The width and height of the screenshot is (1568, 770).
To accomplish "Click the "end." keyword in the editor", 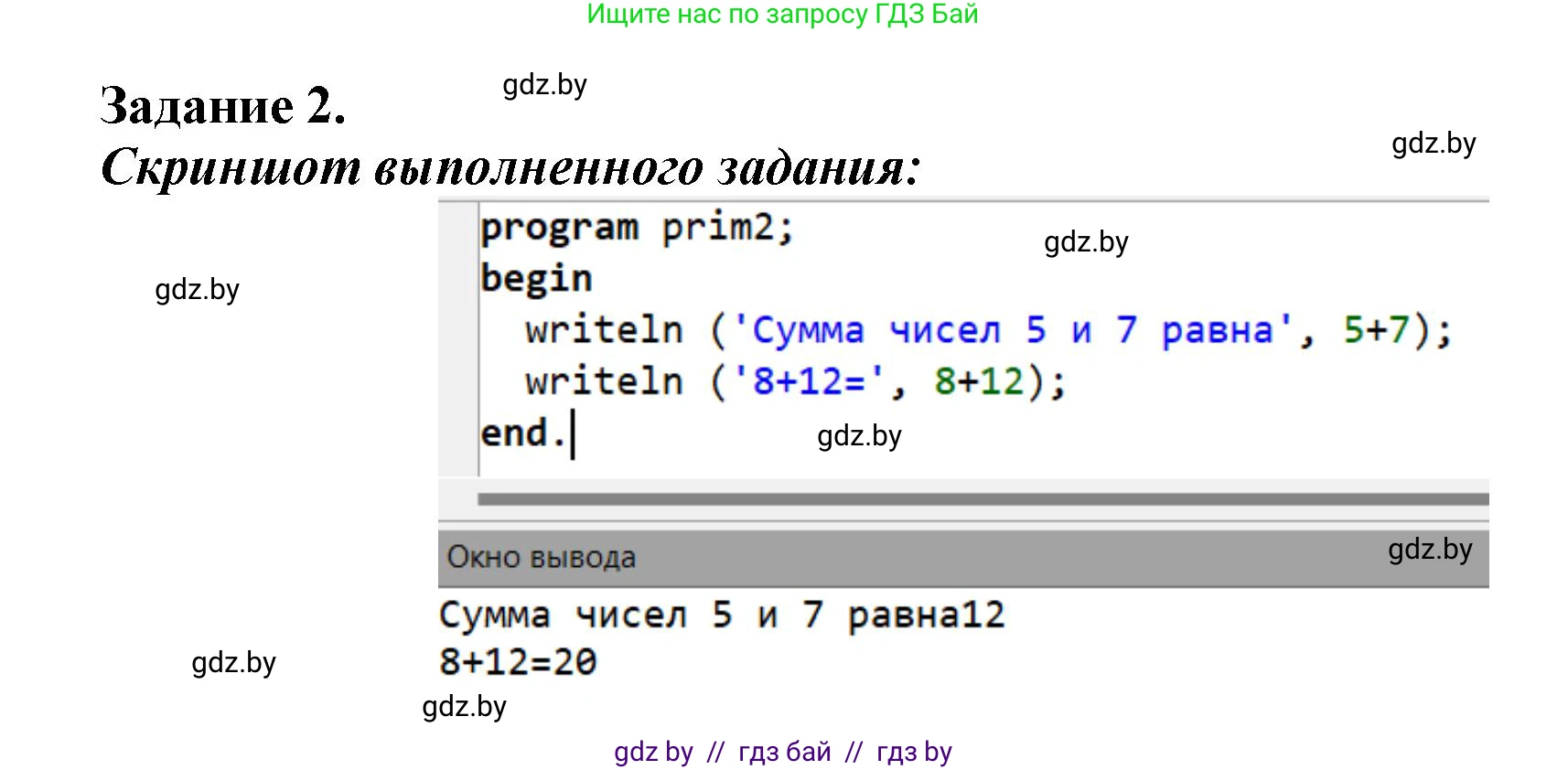I will click(x=522, y=433).
